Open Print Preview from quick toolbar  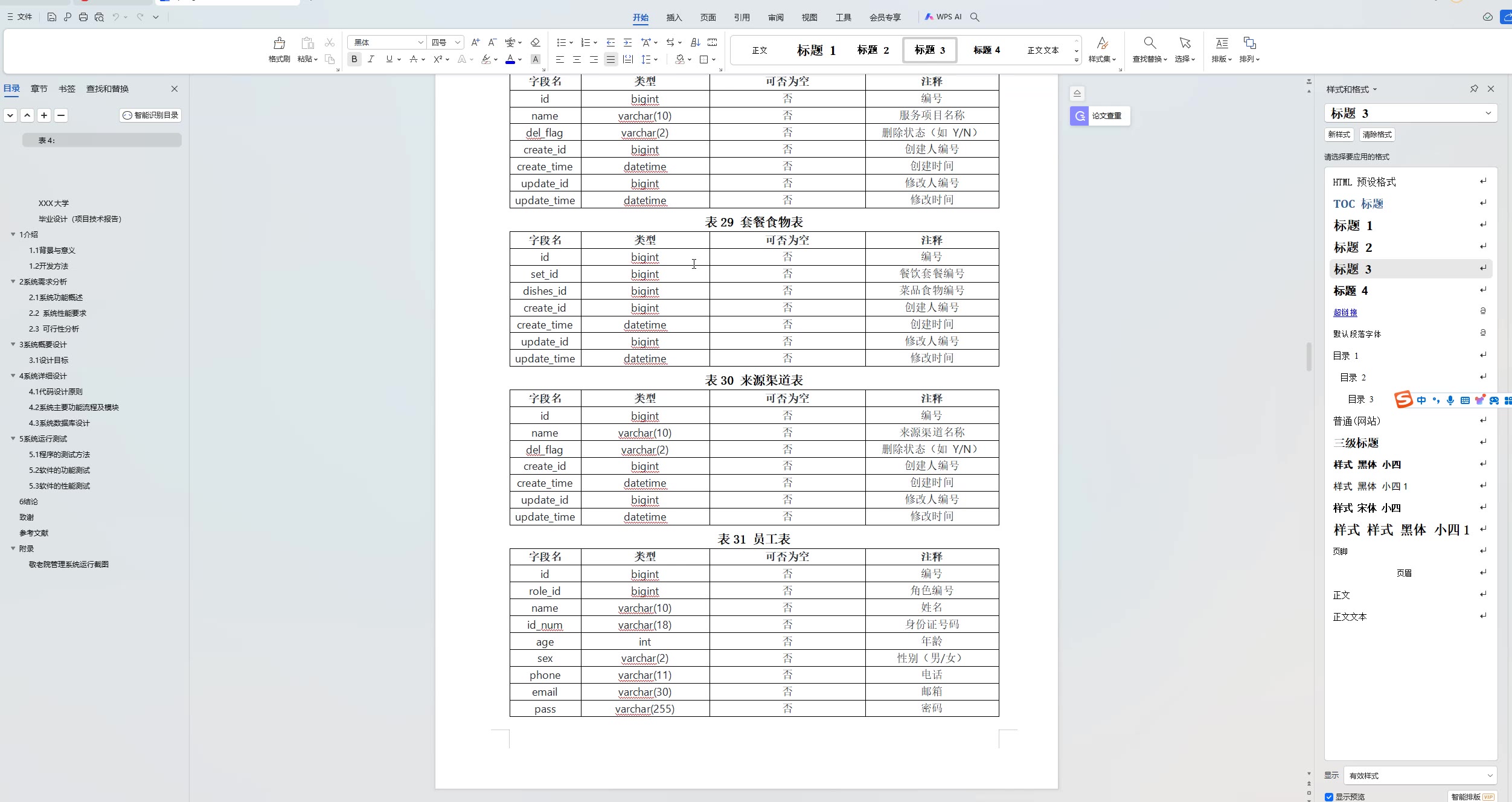[x=99, y=17]
